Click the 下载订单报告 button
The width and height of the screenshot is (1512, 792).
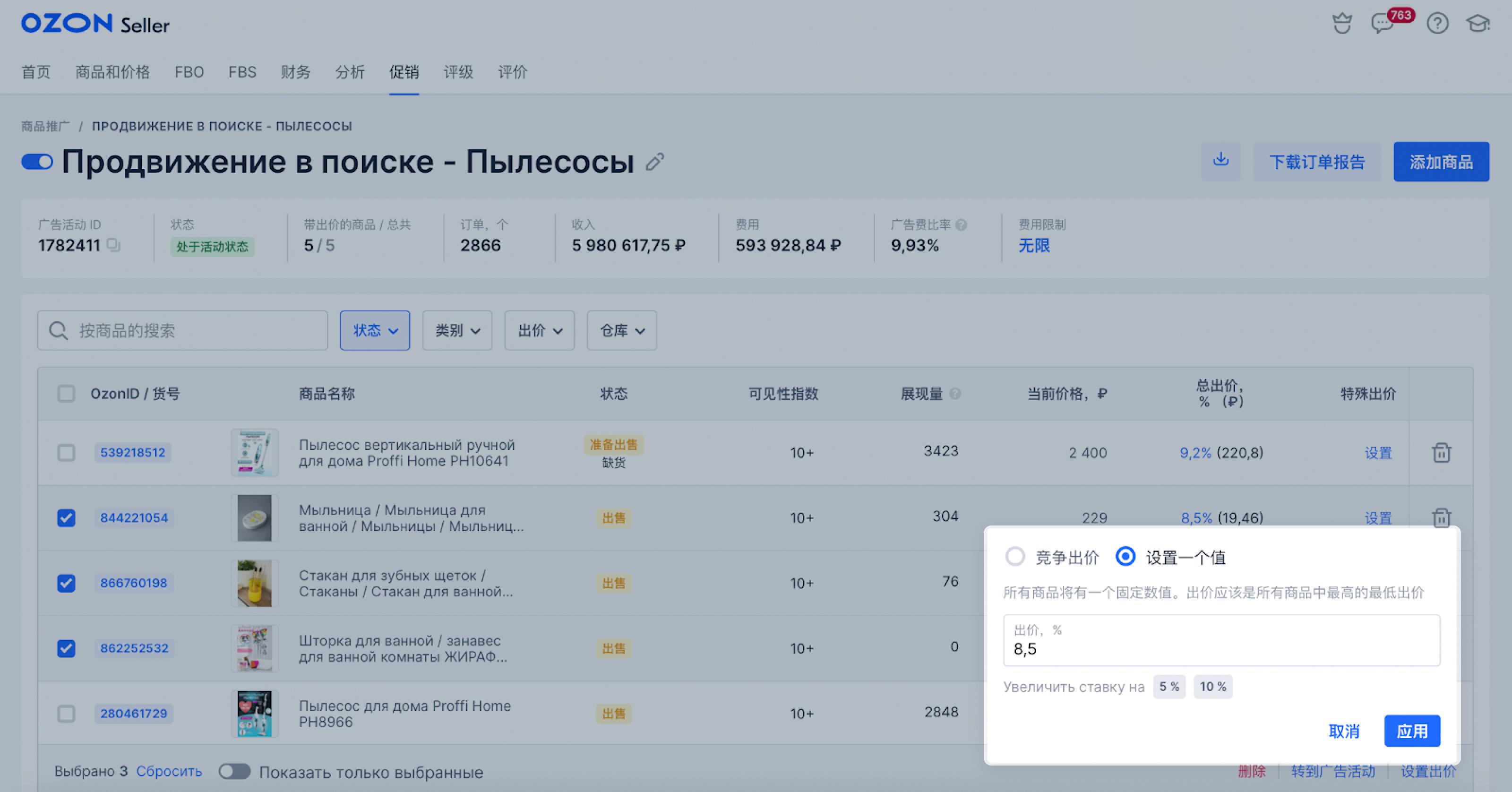pyautogui.click(x=1316, y=162)
